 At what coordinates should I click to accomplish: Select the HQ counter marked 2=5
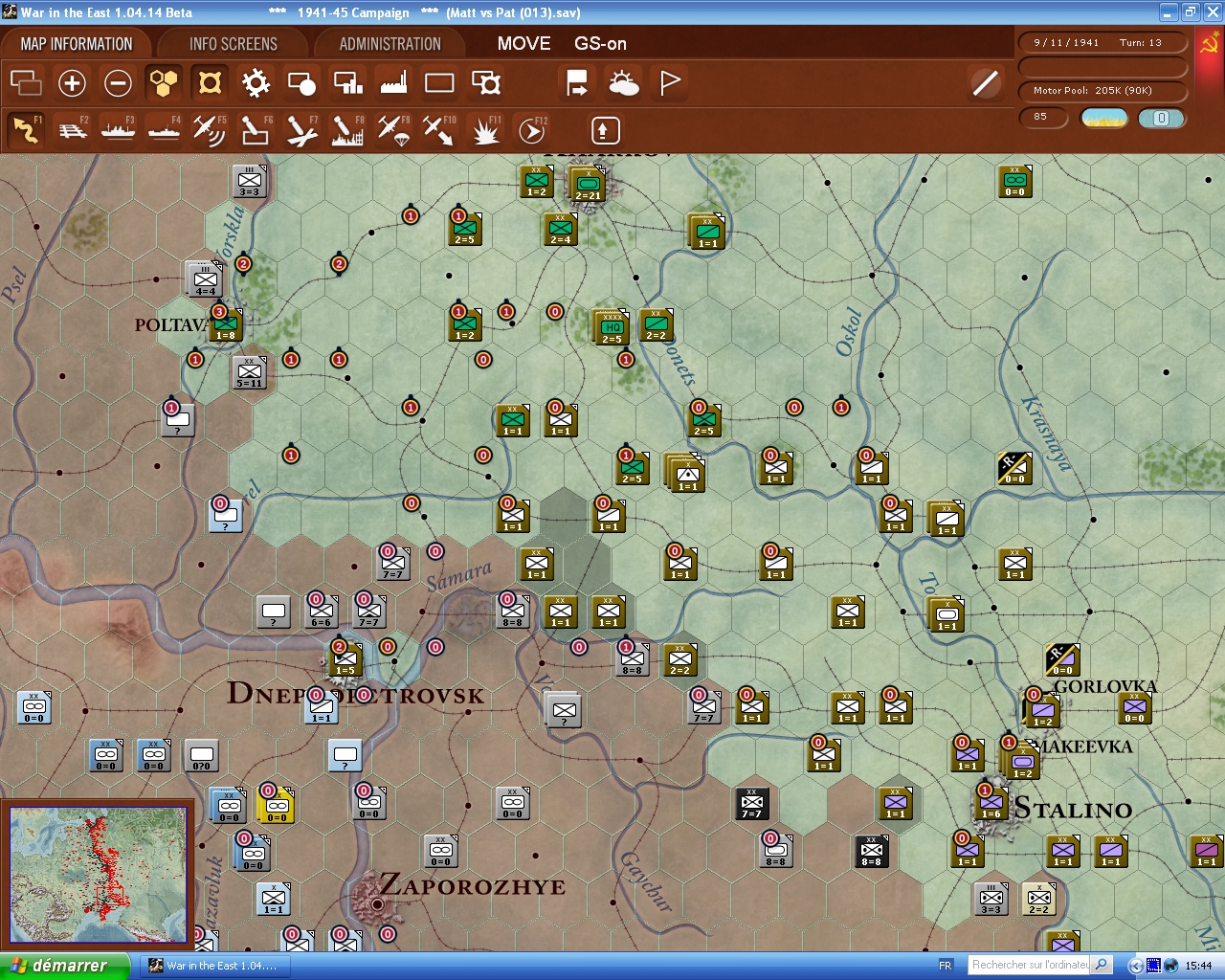[612, 327]
